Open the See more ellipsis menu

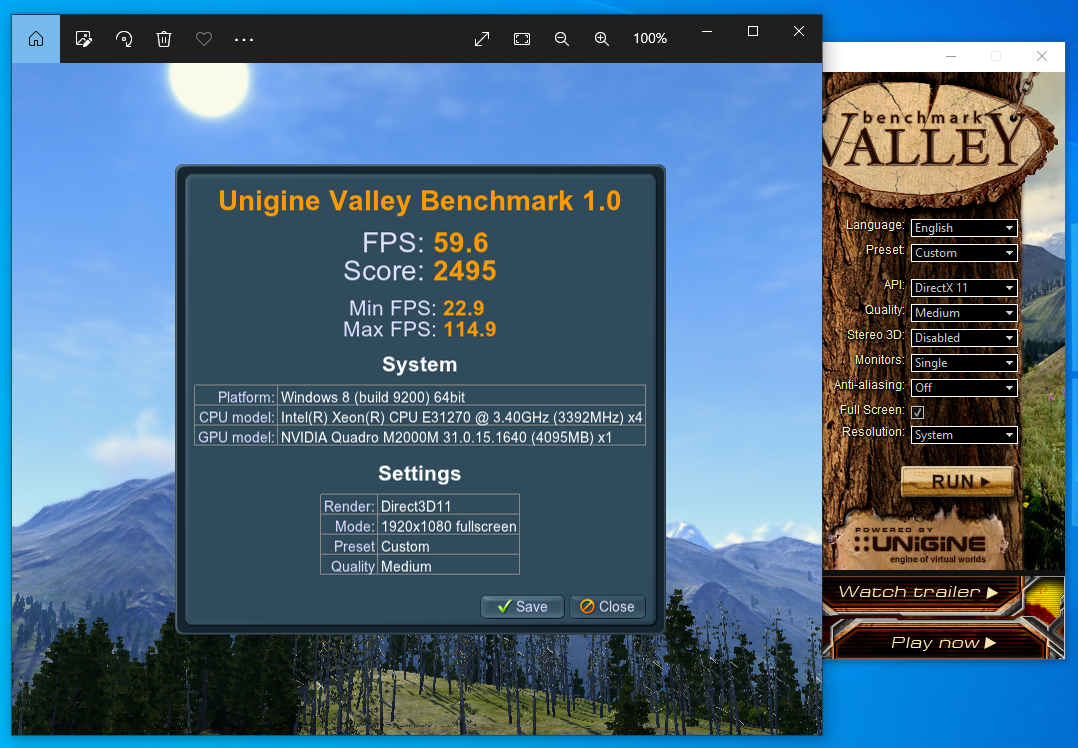[243, 40]
